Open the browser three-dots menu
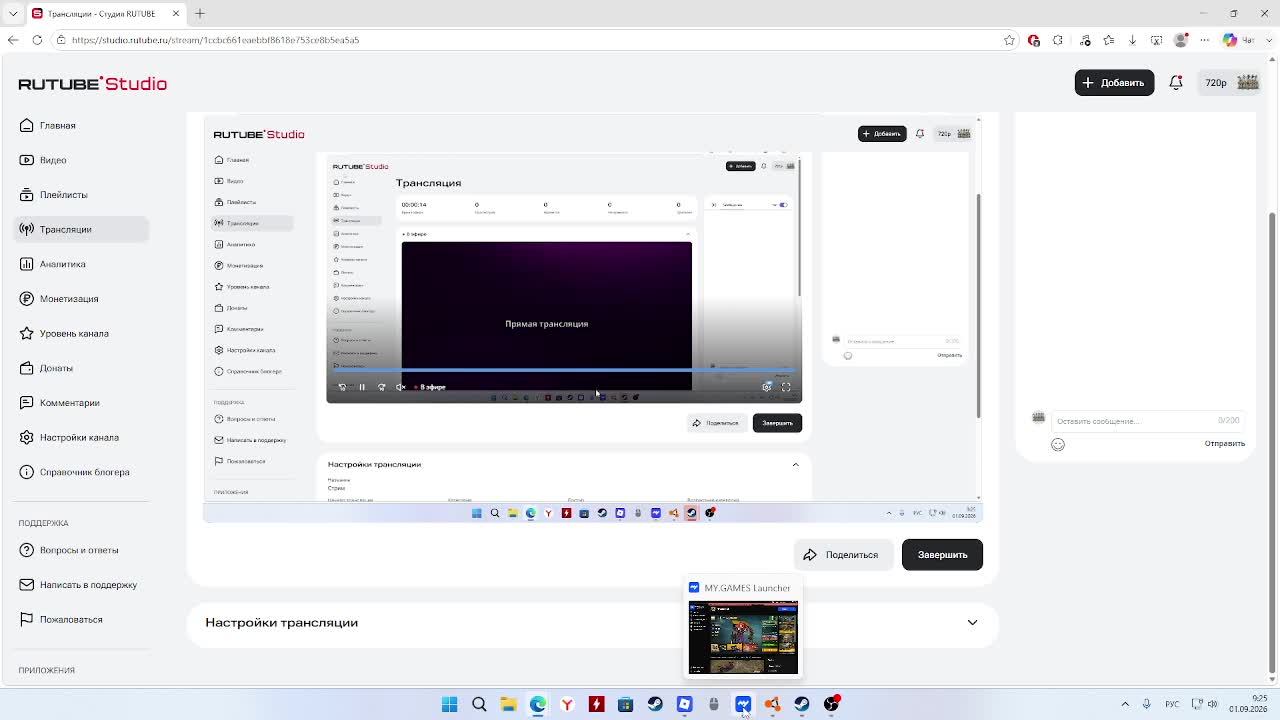This screenshot has width=1280, height=720. coord(1205,40)
